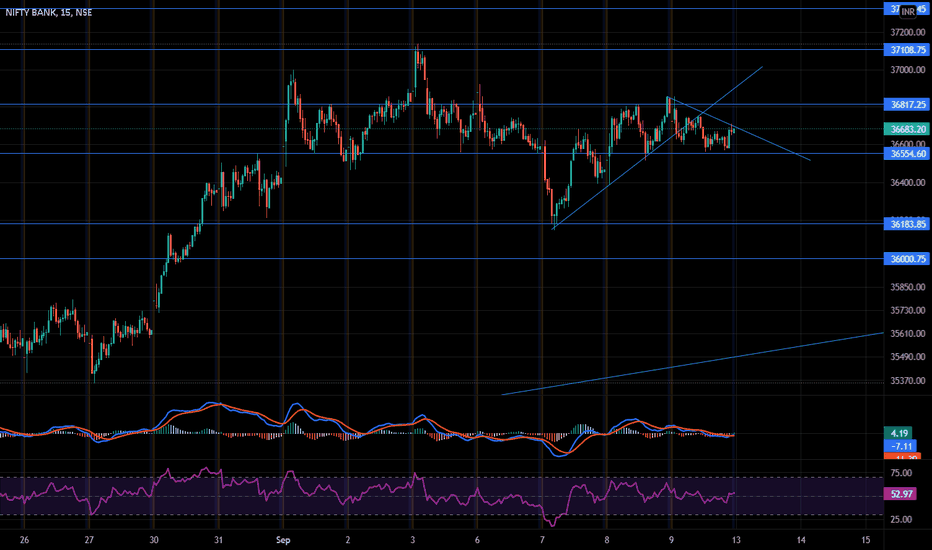Click the 37000.00 price axis tick
The height and width of the screenshot is (550, 932).
(x=908, y=70)
